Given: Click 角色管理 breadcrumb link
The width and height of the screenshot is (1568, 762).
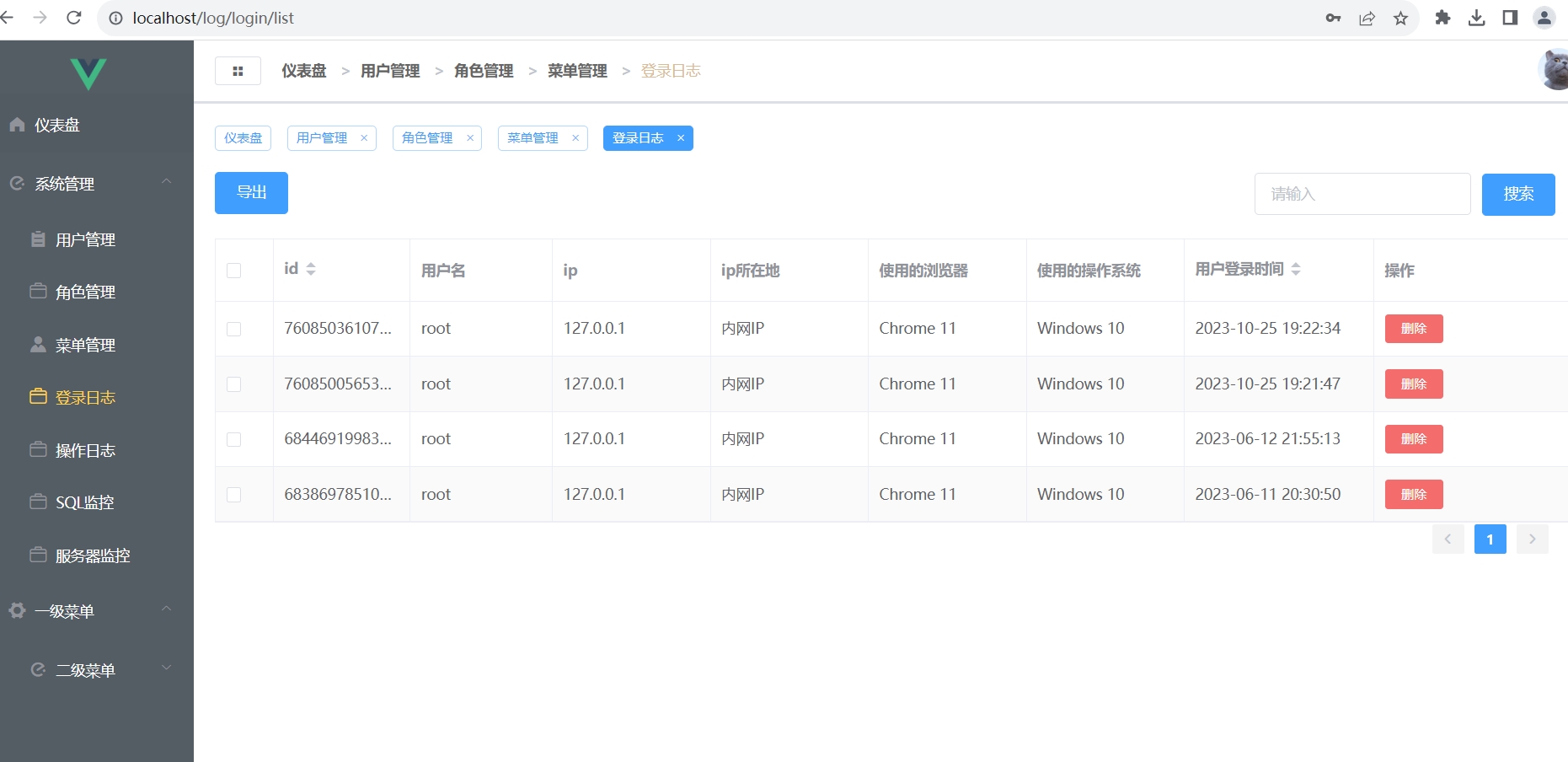Looking at the screenshot, I should (x=484, y=71).
